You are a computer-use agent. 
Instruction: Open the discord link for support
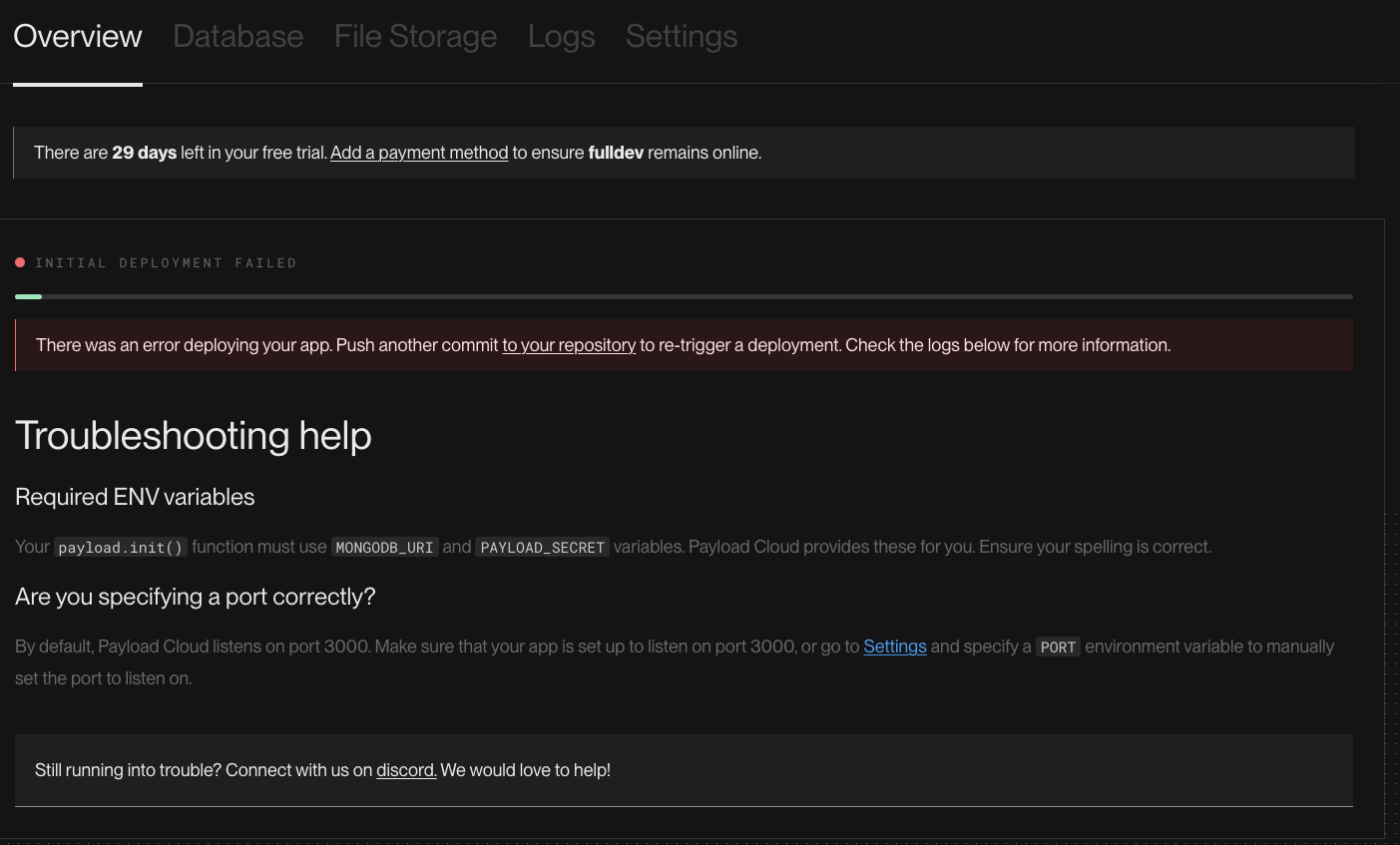point(406,770)
